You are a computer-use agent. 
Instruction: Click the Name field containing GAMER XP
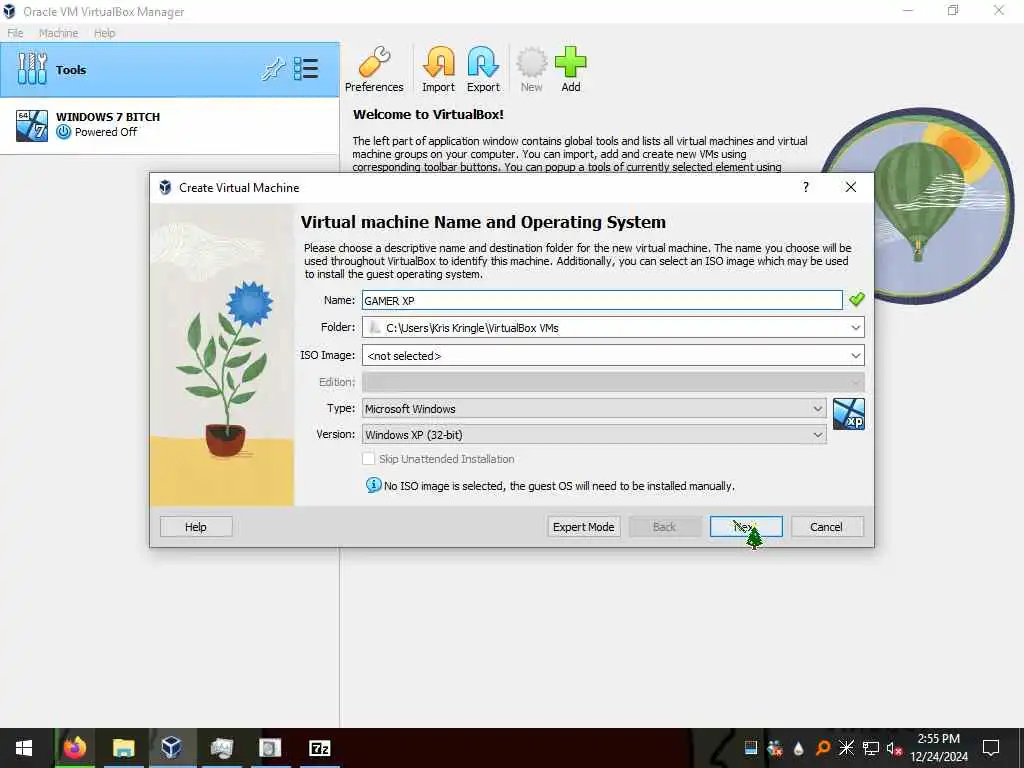(x=602, y=300)
